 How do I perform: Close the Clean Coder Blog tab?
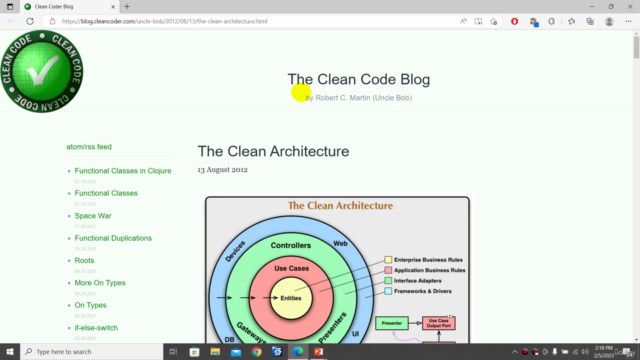coord(113,7)
